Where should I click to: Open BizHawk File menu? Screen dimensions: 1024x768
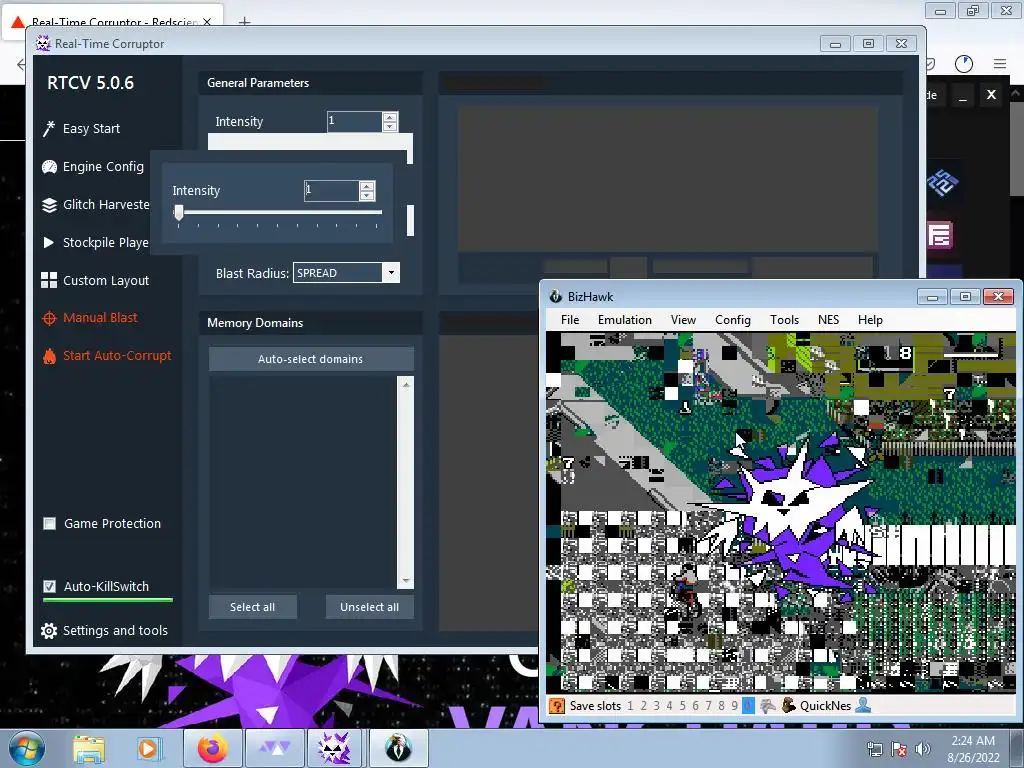[x=570, y=320]
